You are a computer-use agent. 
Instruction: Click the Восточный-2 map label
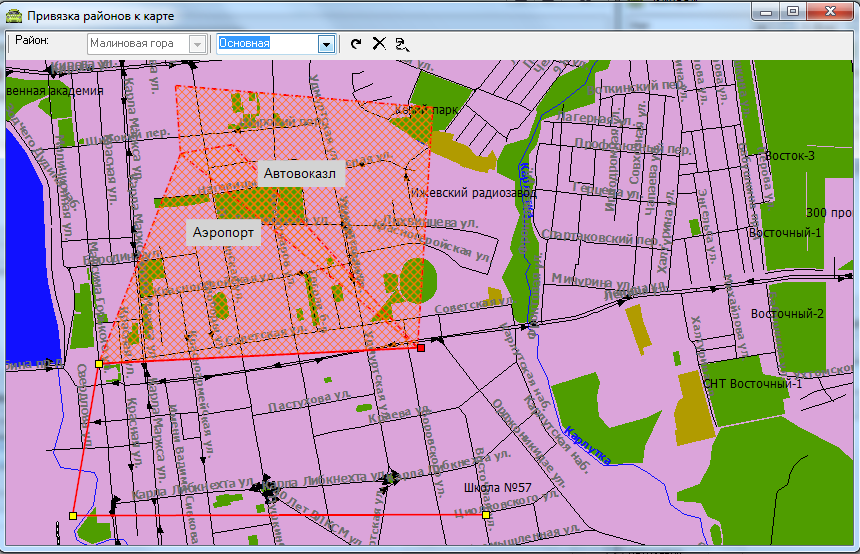pos(787,314)
